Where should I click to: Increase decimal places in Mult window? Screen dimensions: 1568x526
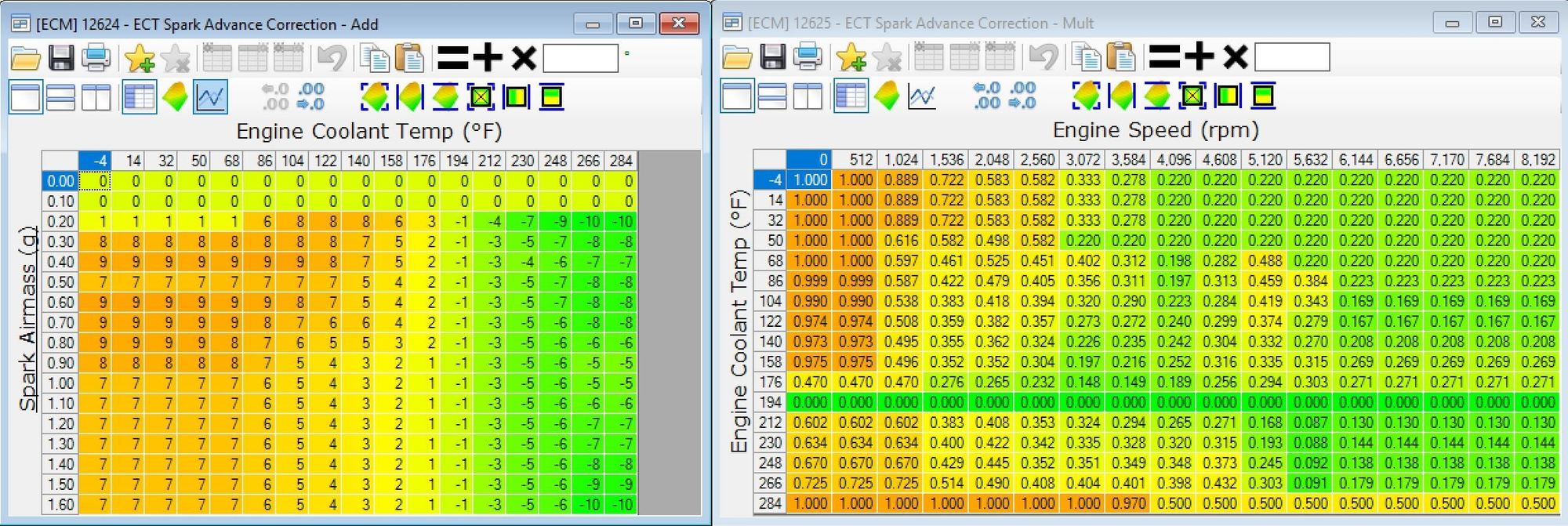coord(987,96)
